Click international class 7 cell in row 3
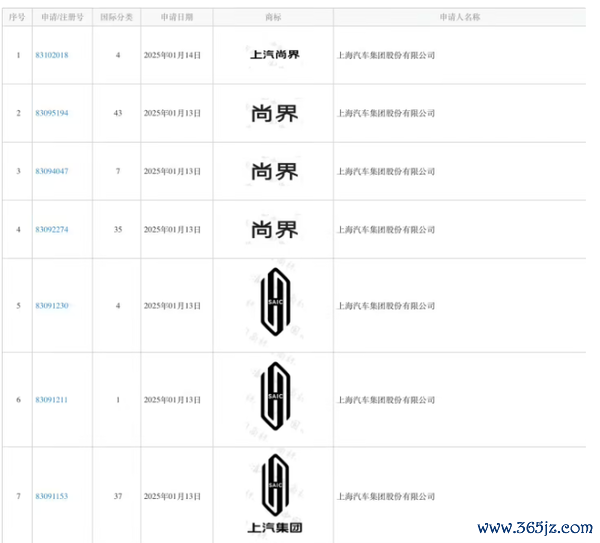The image size is (600, 543). click(x=118, y=171)
